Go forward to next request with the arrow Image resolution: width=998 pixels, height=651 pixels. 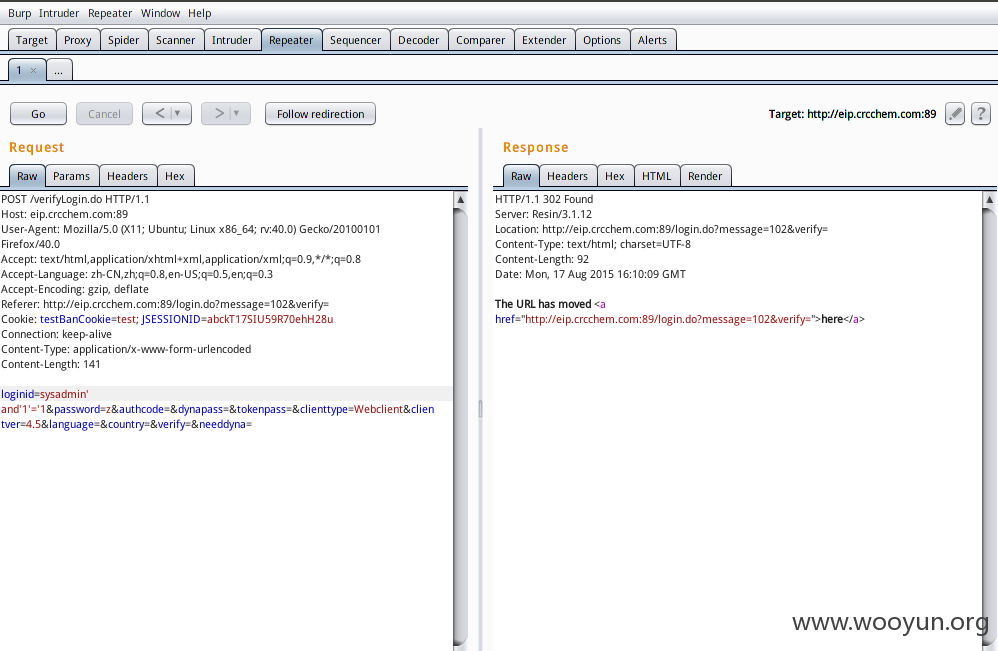tap(219, 113)
